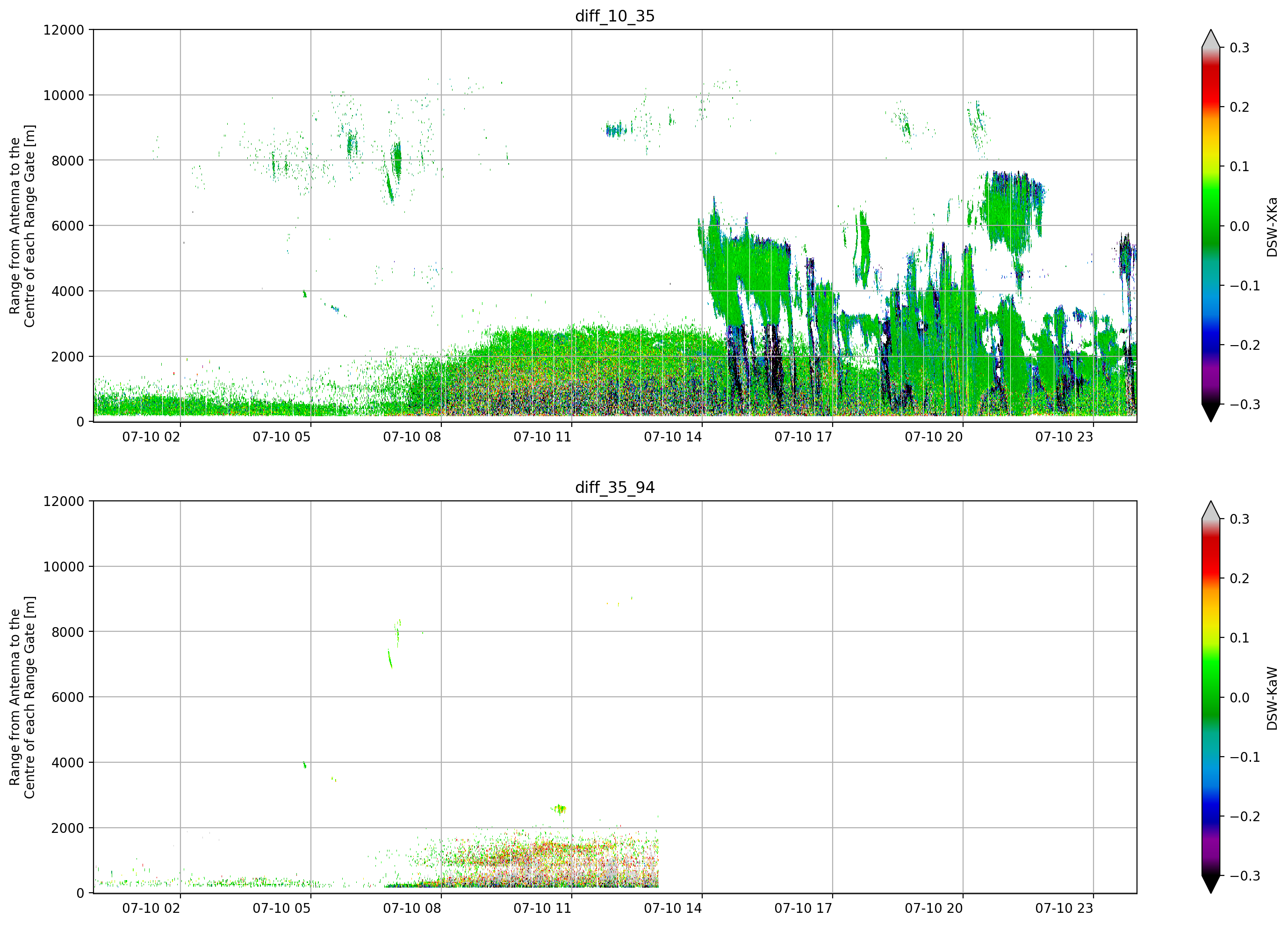
Task: Click the −0.1 tick on the DSW-XKa colorbar
Action: [x=1245, y=286]
